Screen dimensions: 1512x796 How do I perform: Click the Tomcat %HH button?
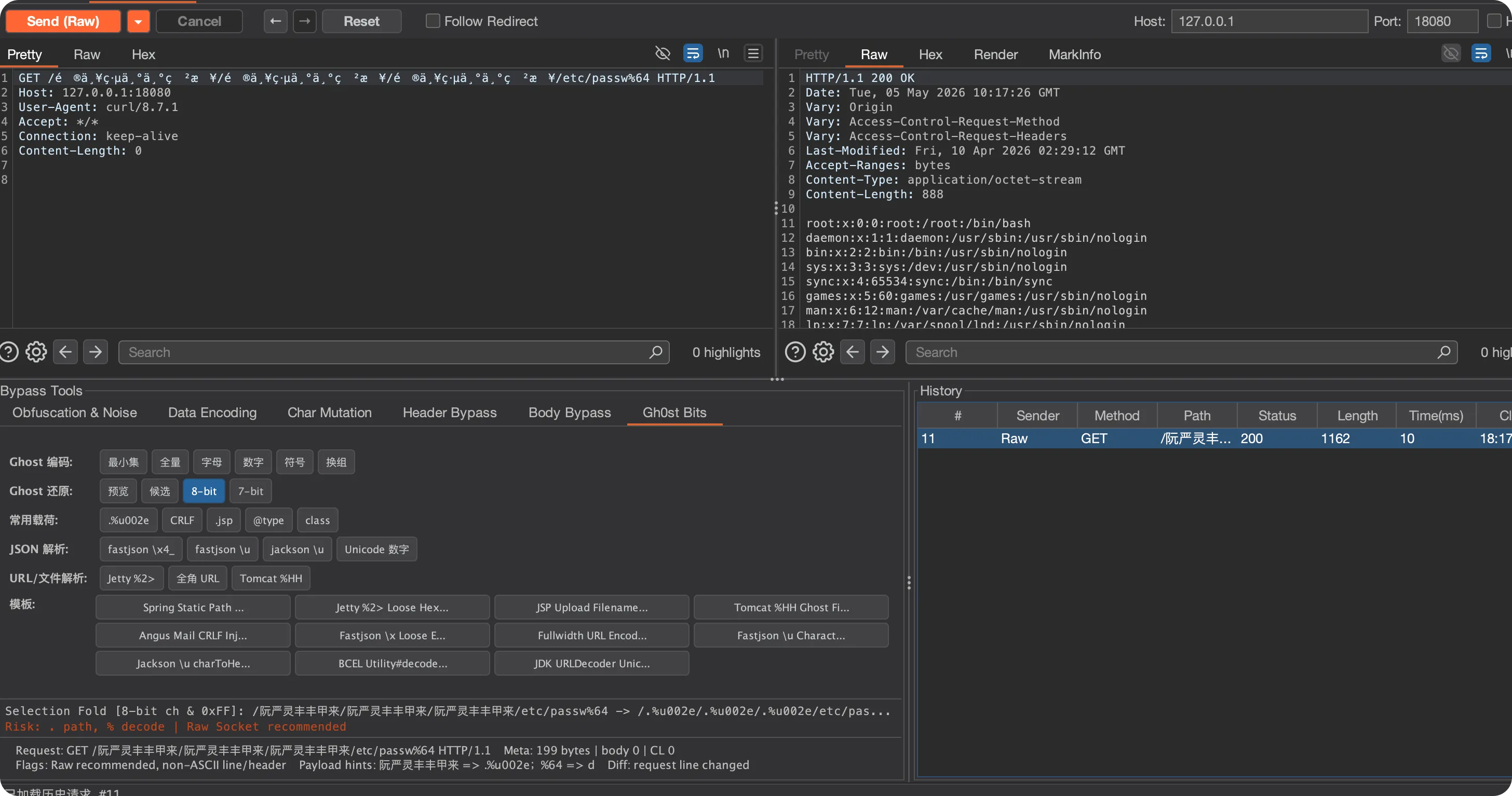click(x=271, y=579)
